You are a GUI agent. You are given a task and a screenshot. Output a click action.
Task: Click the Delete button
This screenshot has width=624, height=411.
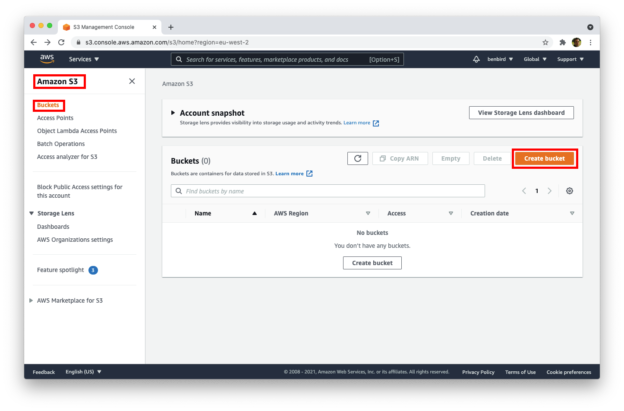click(x=492, y=158)
